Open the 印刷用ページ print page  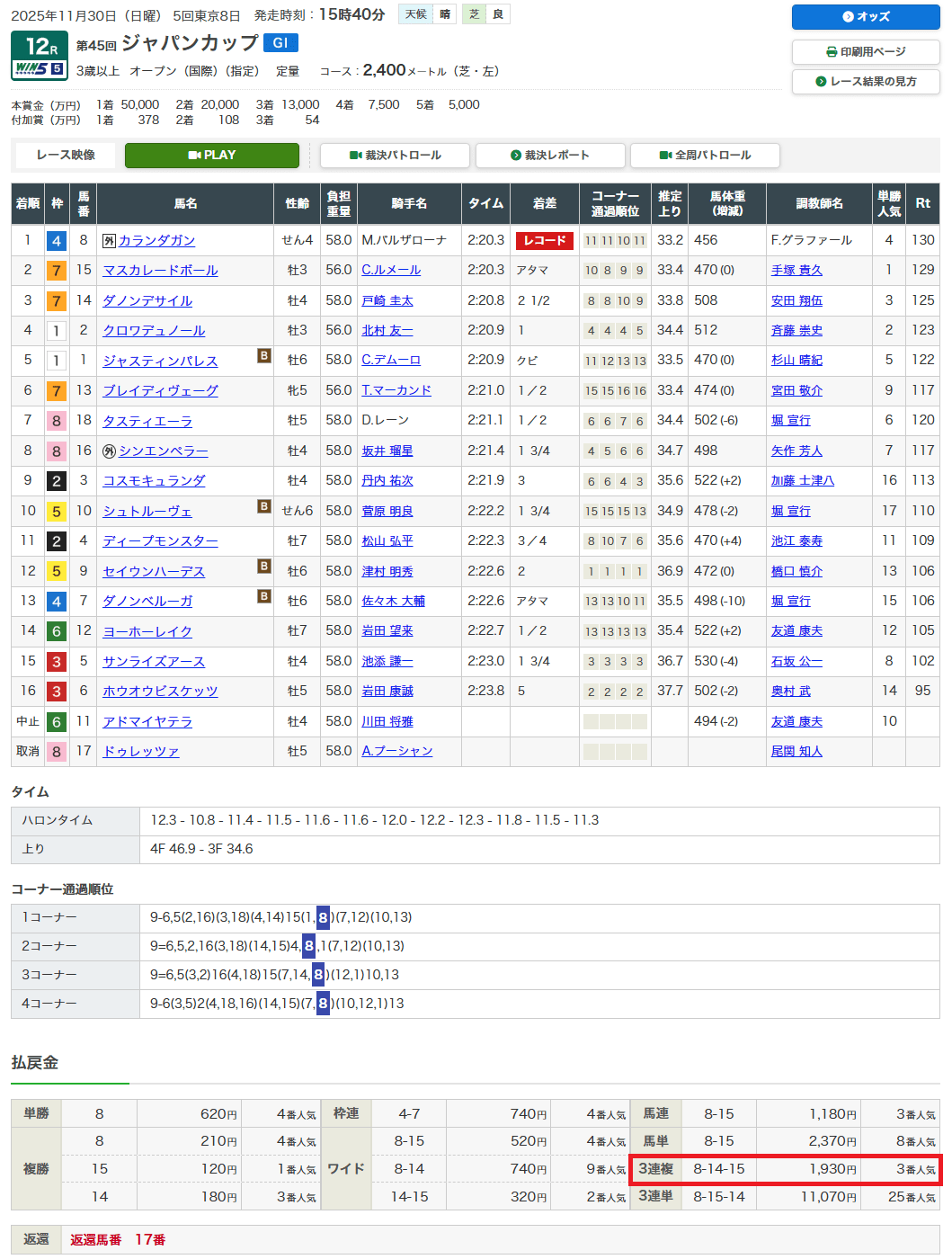(x=865, y=52)
